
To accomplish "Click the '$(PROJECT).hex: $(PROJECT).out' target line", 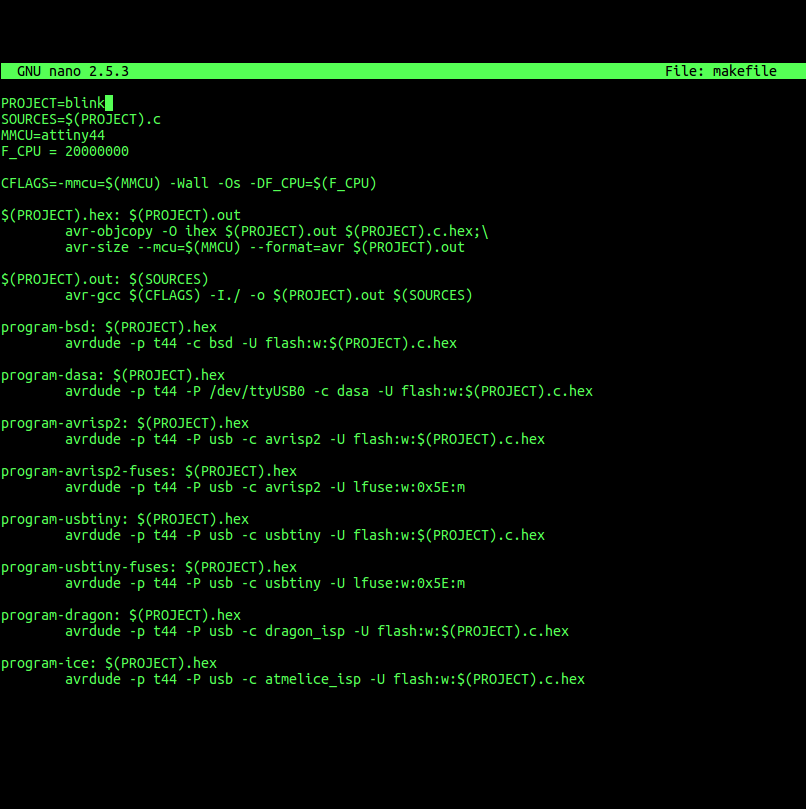I will [x=121, y=215].
